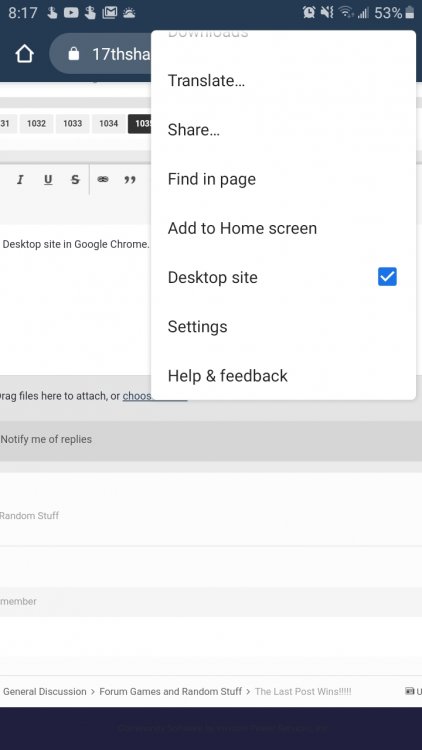Tap the muted sound status icon
422x750 pixels.
(x=327, y=12)
